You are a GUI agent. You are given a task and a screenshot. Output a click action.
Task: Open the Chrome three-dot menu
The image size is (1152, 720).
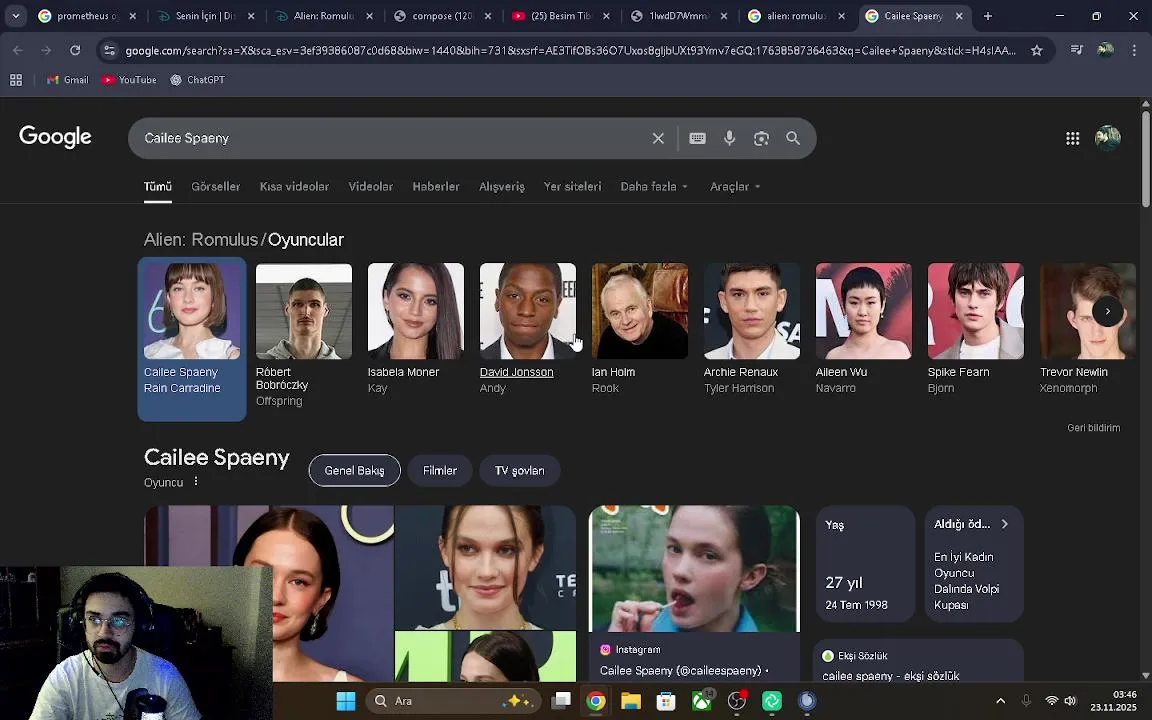tap(1134, 50)
